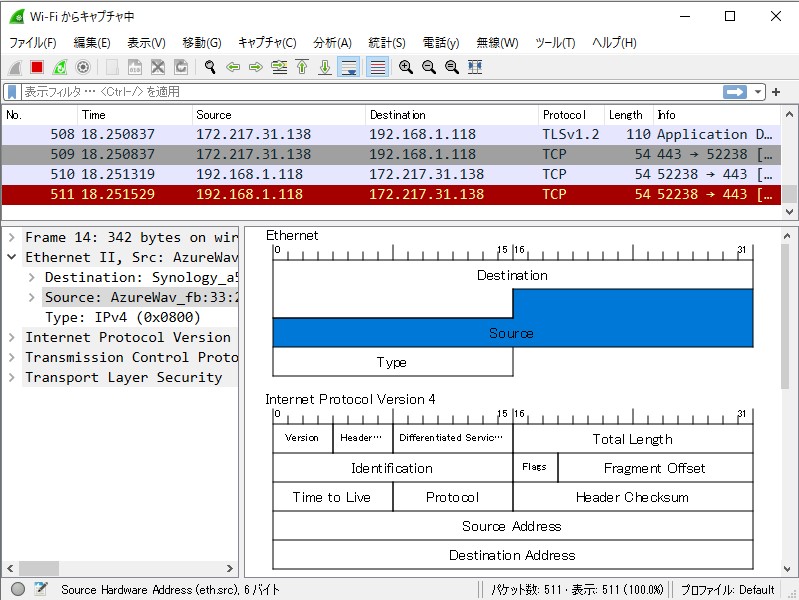Click the start capture shark fin icon
799x600 pixels.
[15, 67]
